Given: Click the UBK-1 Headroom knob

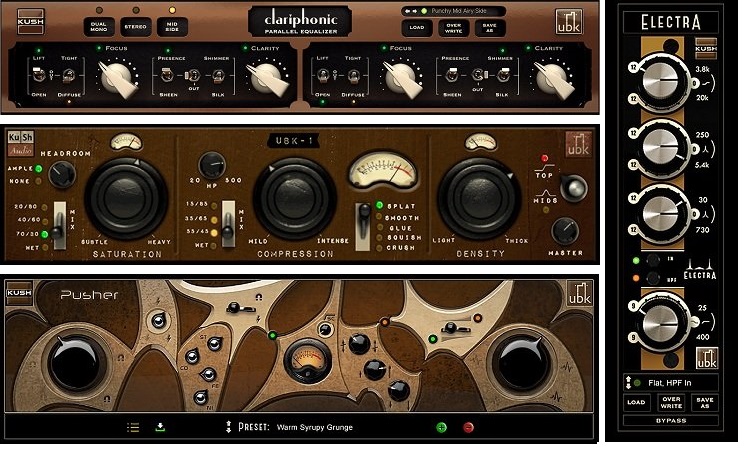Looking at the screenshot, I should (62, 174).
